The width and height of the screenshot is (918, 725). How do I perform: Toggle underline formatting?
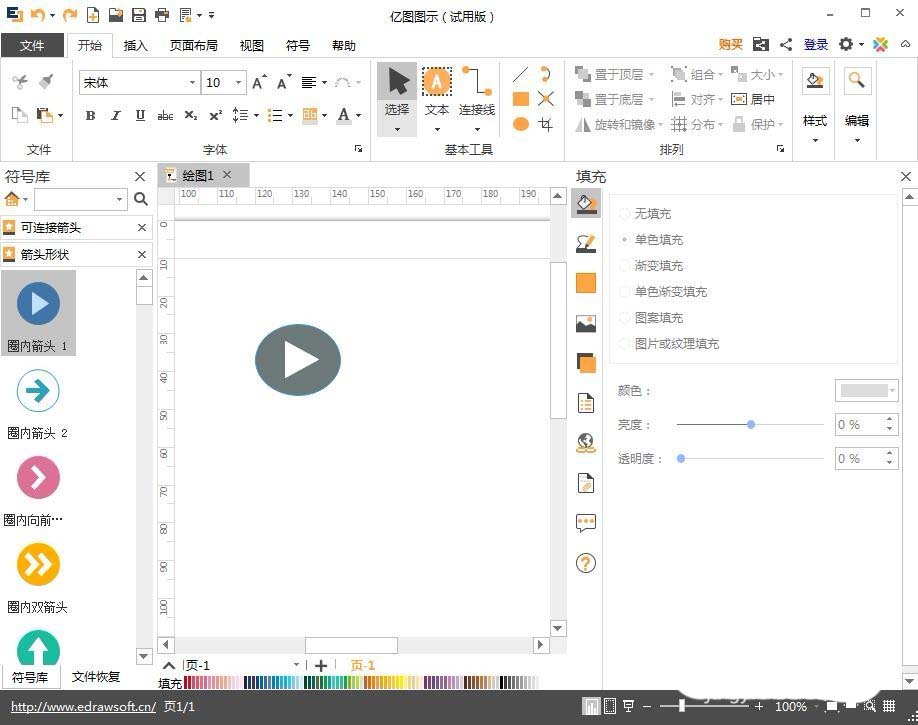pos(140,115)
